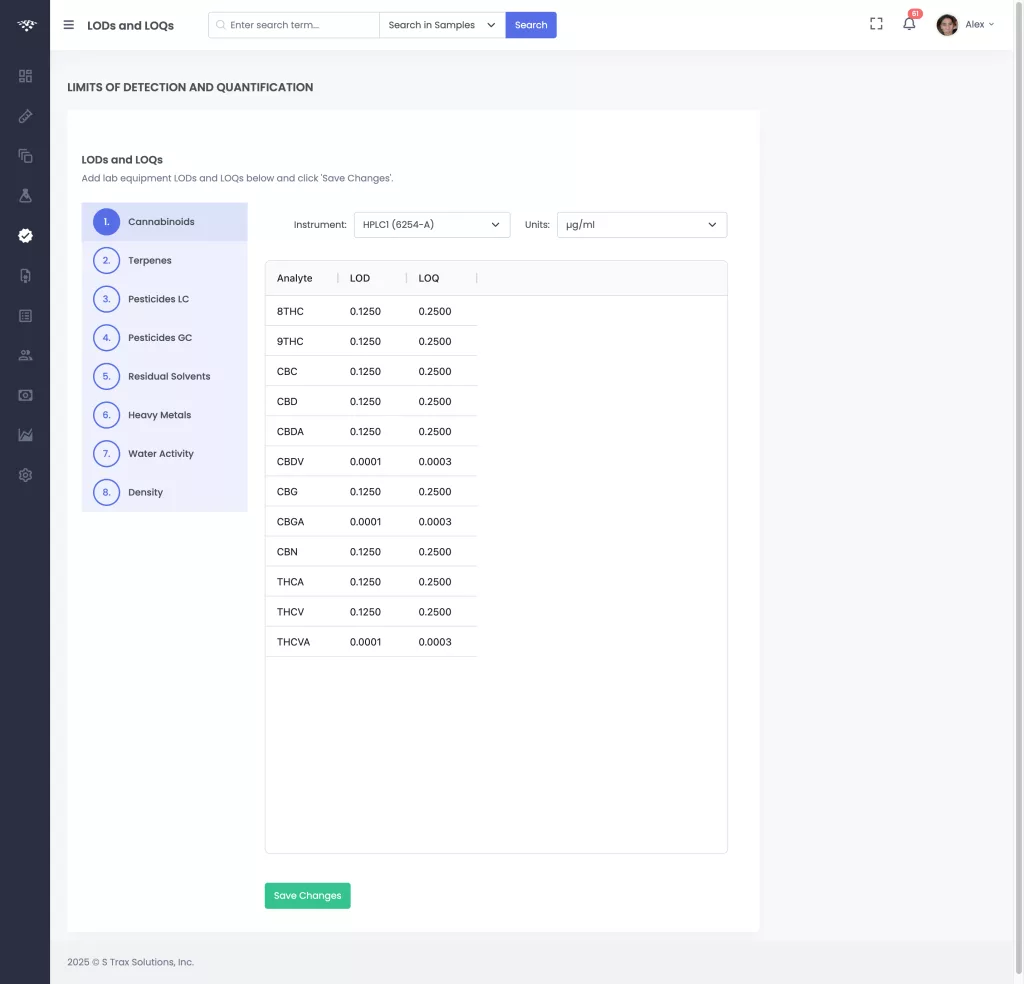
Task: Switch to the Terpenes step
Action: tap(165, 261)
